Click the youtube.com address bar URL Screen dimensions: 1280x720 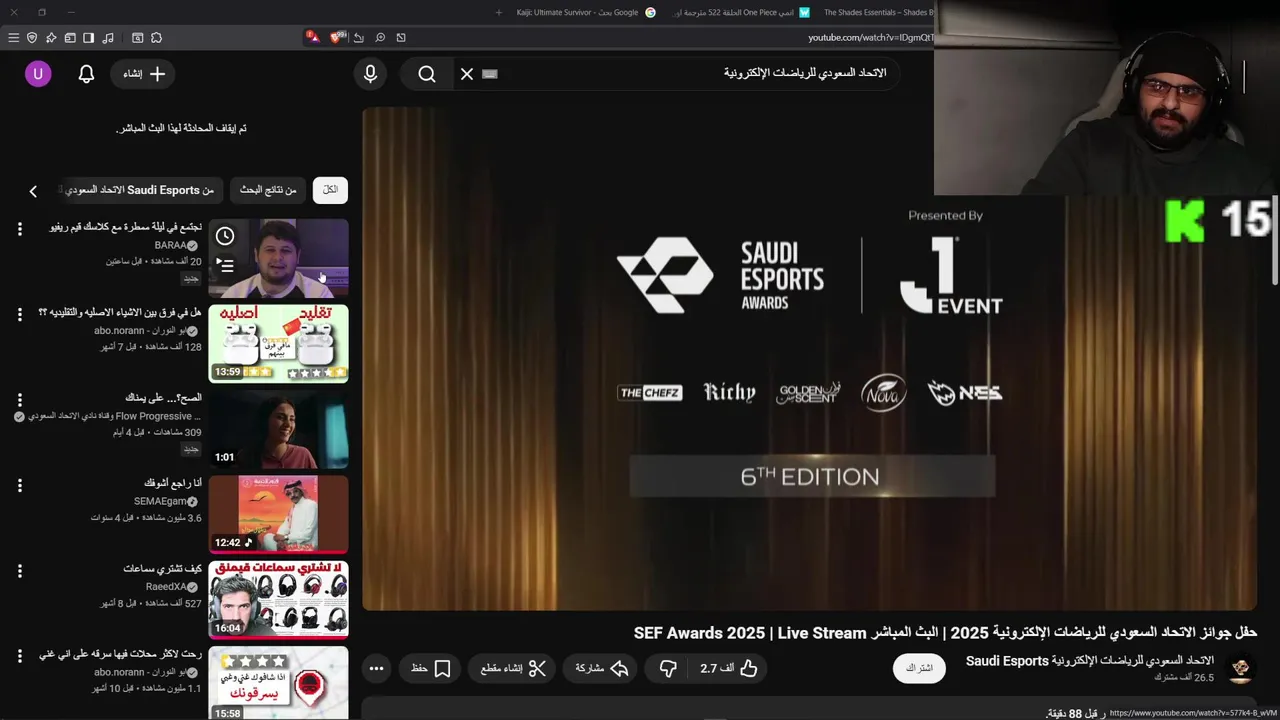[870, 38]
